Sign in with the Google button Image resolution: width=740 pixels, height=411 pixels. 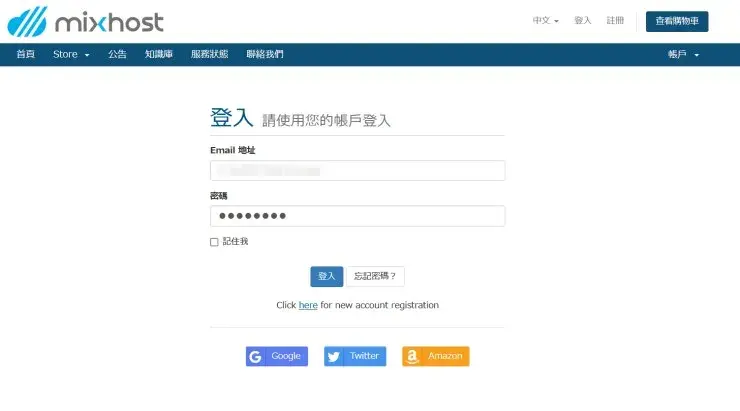[x=277, y=356]
